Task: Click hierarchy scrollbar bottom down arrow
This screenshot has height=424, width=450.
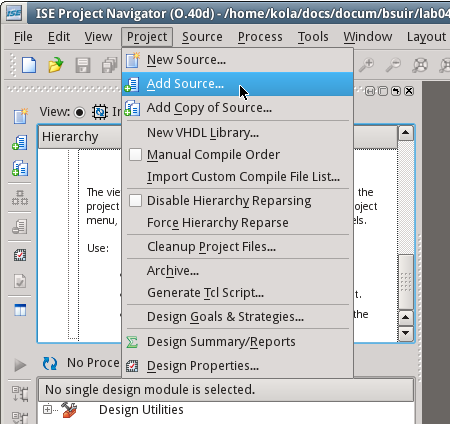Action: point(406,333)
